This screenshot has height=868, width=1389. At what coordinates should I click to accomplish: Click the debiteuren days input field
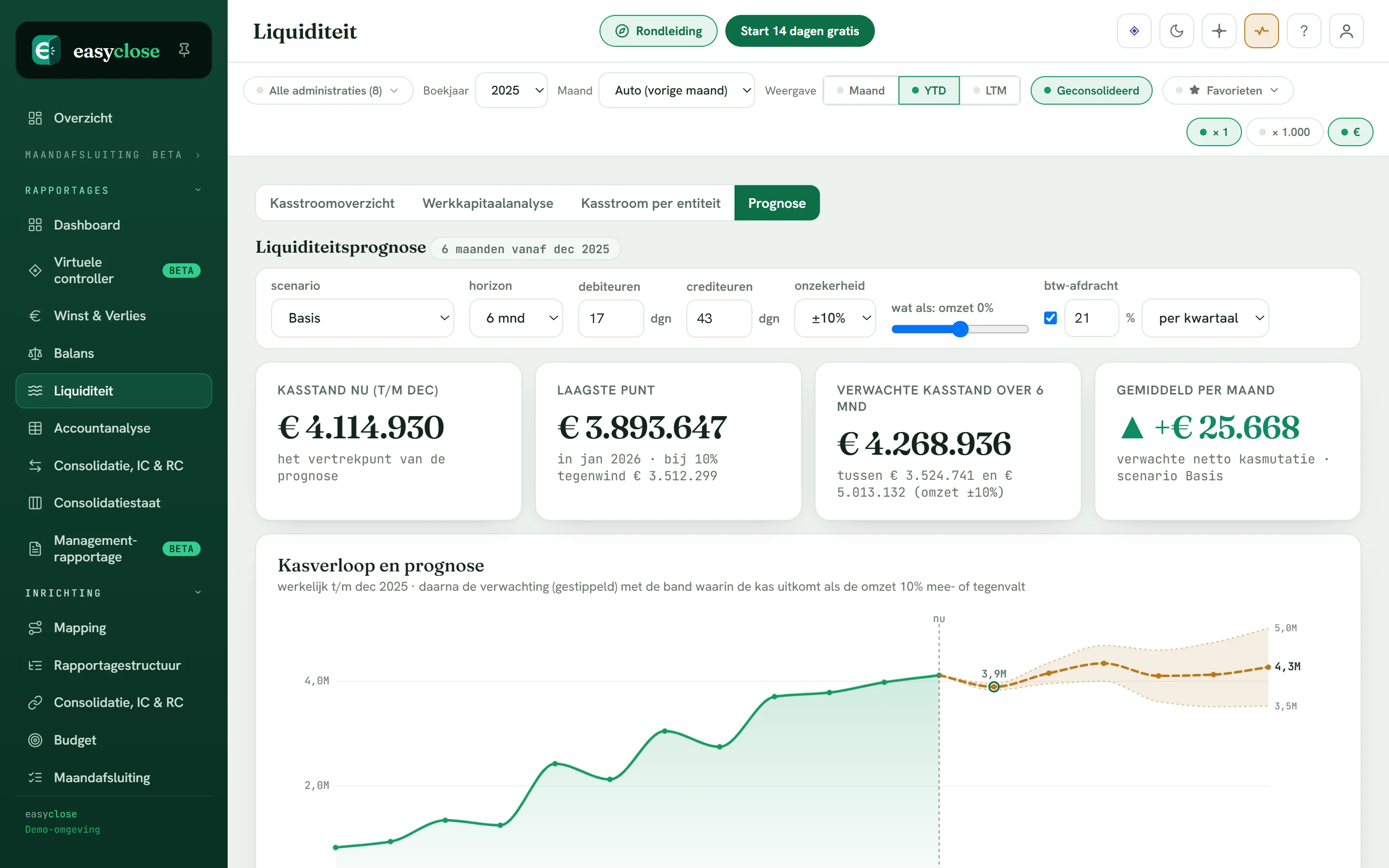point(611,318)
